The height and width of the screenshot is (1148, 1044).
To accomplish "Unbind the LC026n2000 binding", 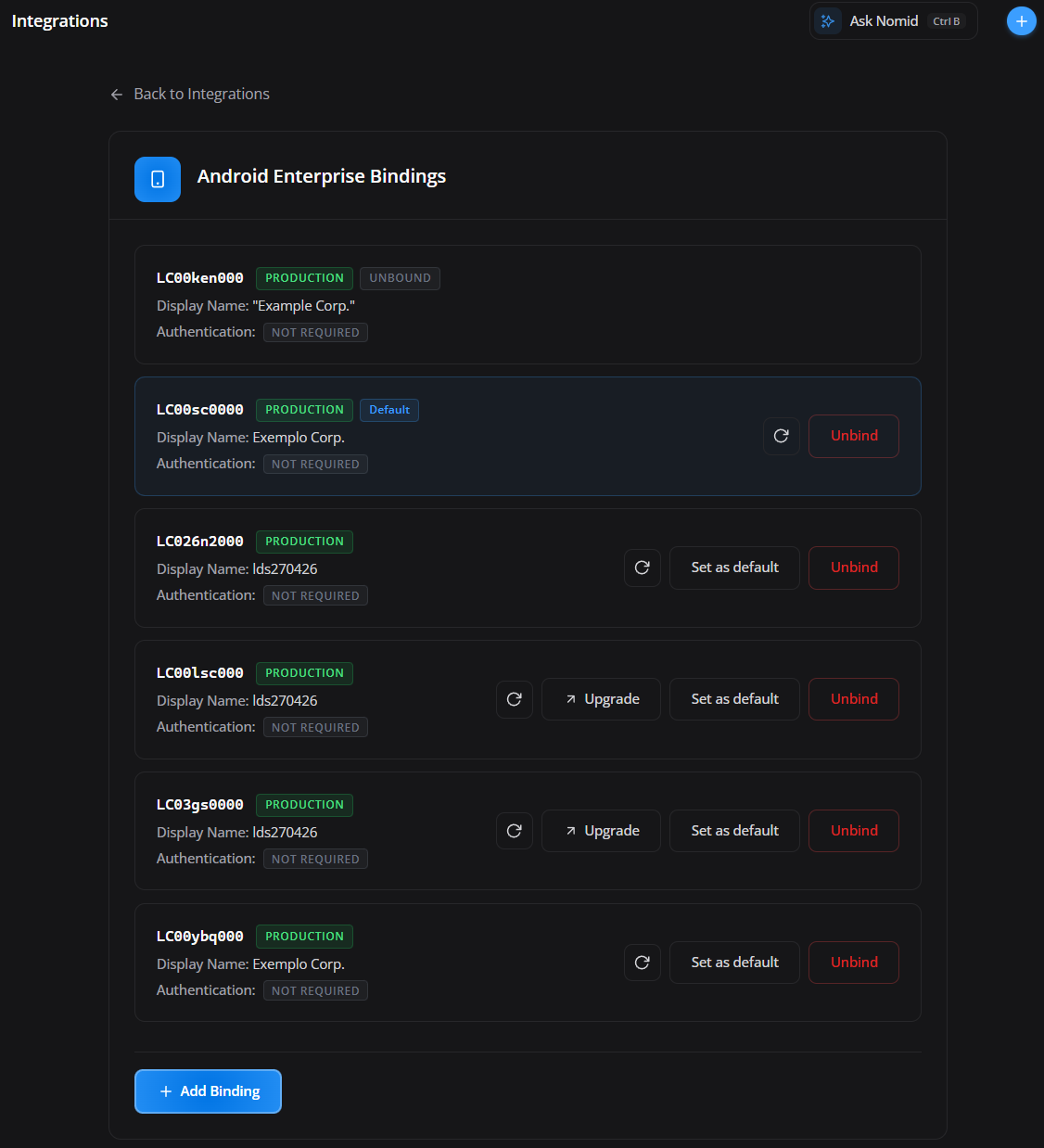I will (854, 568).
